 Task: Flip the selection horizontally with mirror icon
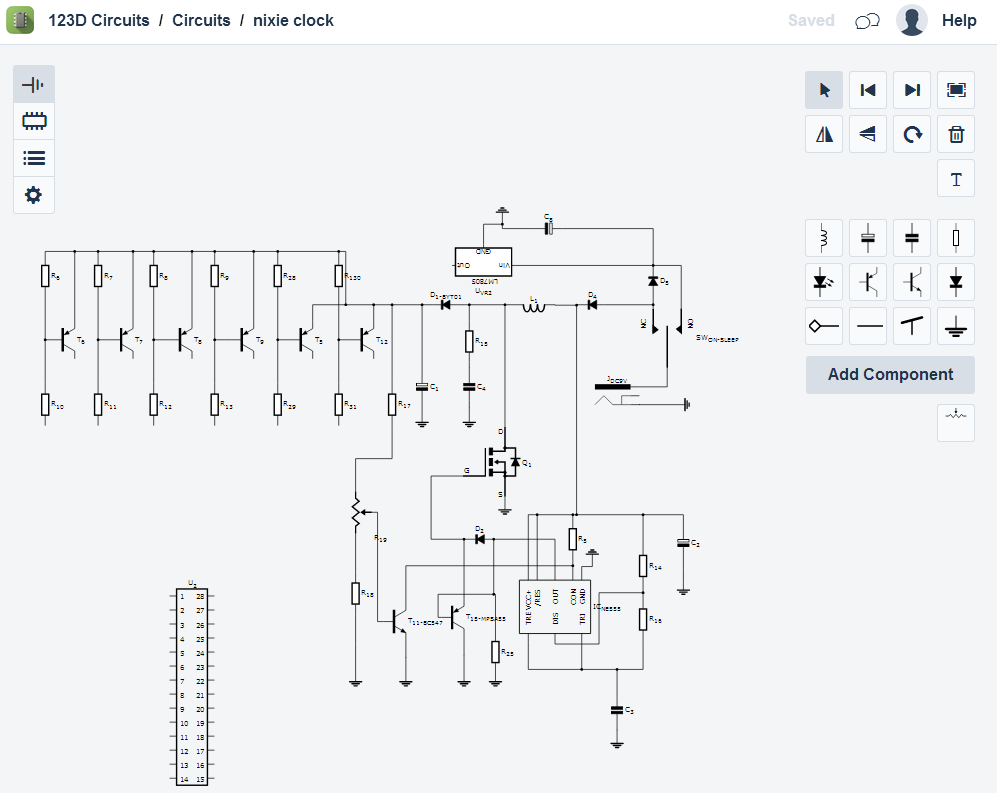click(x=824, y=134)
